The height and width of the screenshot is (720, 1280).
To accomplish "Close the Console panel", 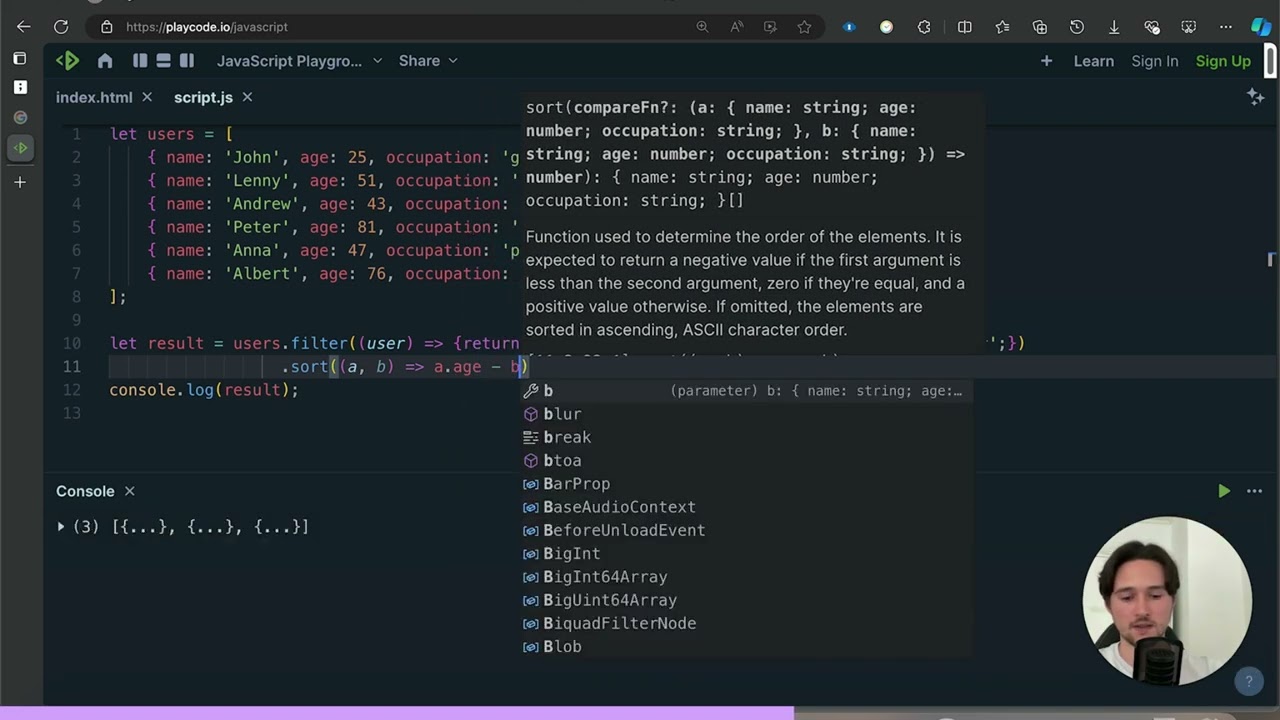I will click(x=129, y=491).
